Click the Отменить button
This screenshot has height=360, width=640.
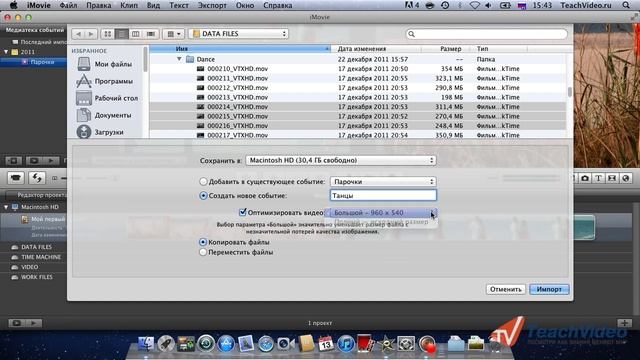pyautogui.click(x=505, y=289)
